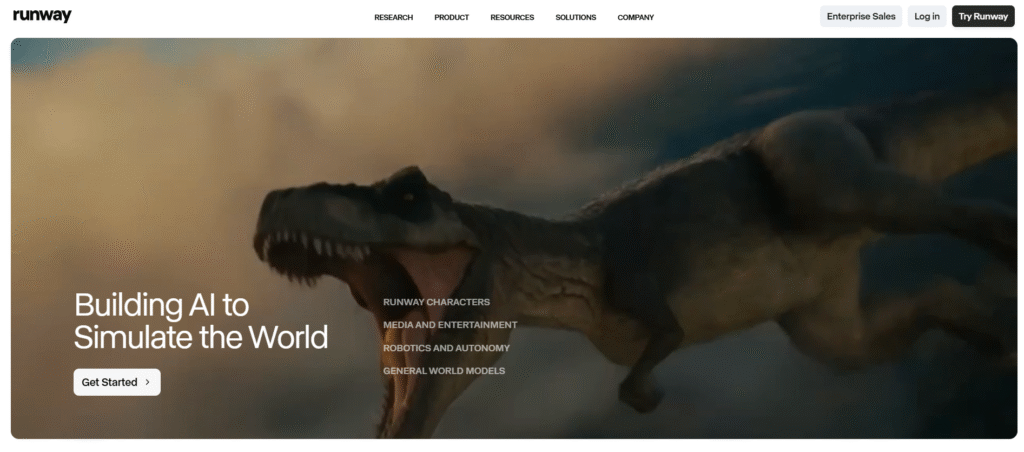Open the Company menu item
Screen dimensions: 1024x452
(x=635, y=17)
